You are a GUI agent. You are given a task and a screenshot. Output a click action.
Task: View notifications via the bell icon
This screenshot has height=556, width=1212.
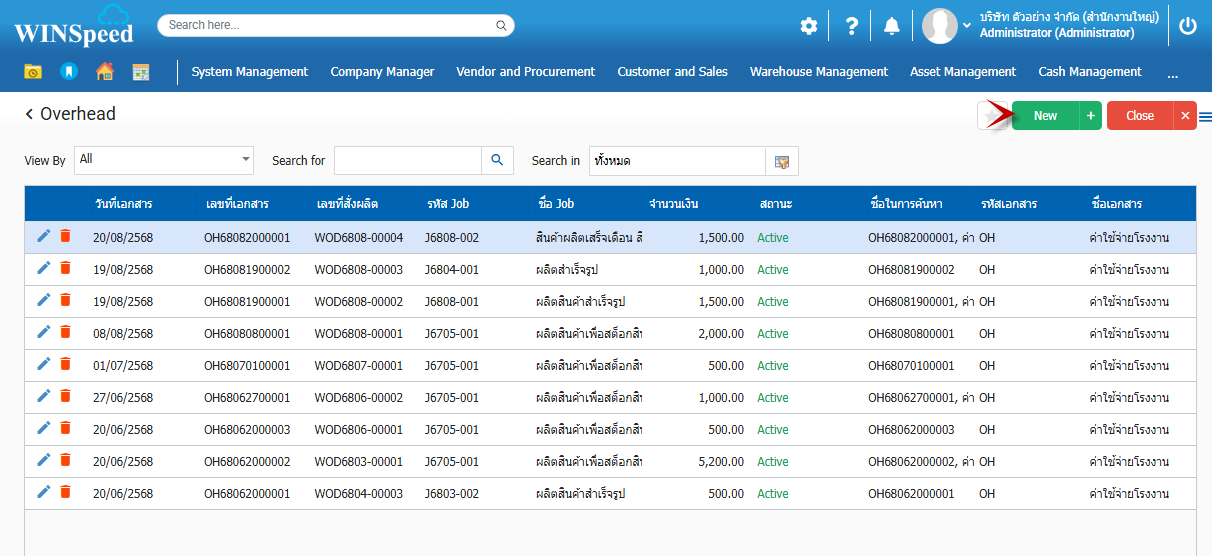point(891,27)
